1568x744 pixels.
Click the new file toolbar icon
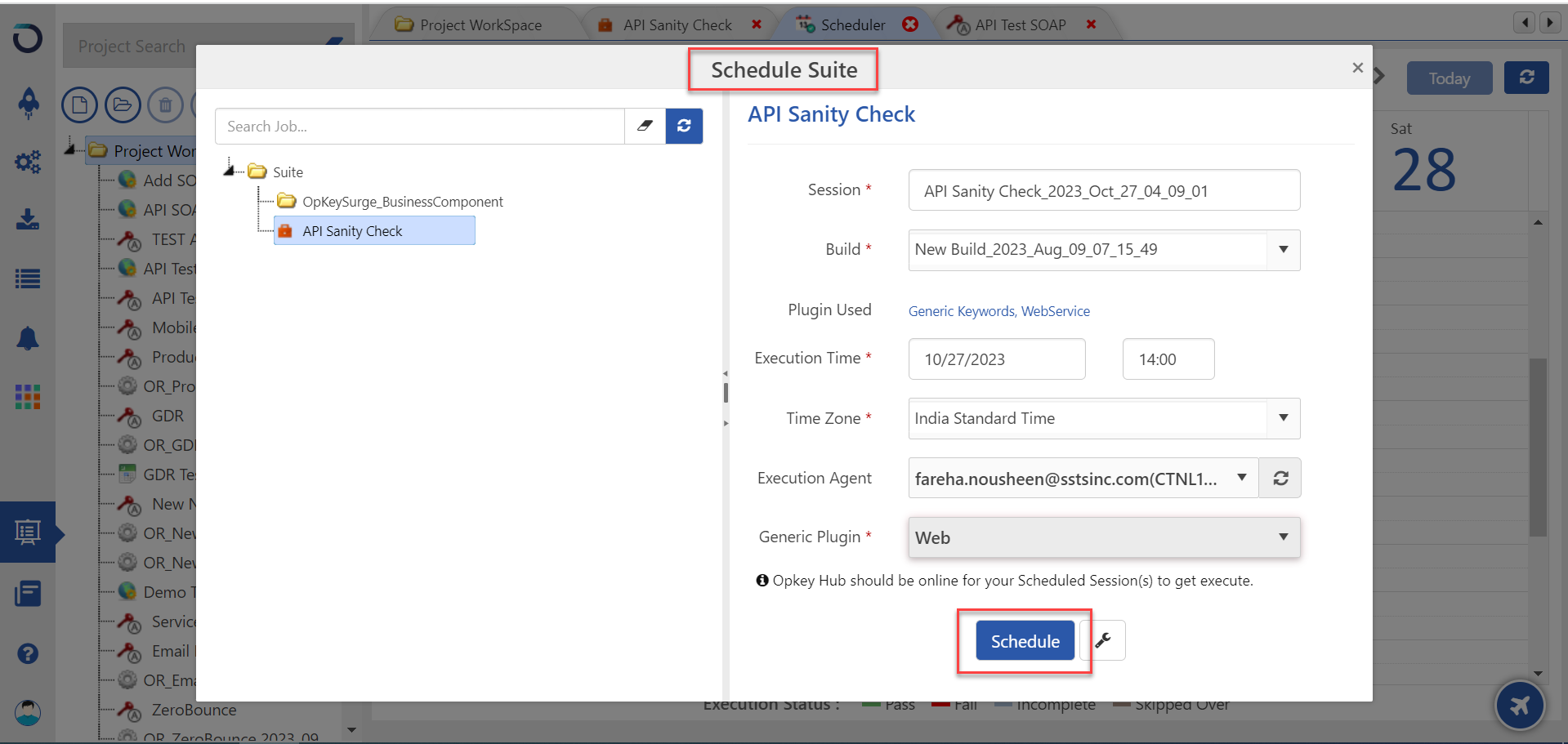pyautogui.click(x=79, y=105)
